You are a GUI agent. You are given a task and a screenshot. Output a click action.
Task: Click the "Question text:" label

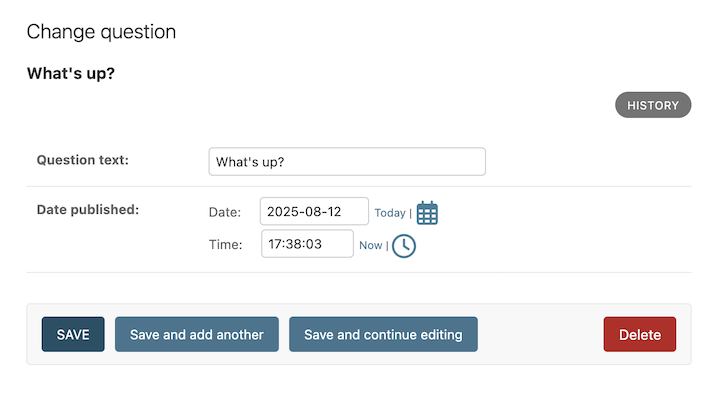click(83, 160)
